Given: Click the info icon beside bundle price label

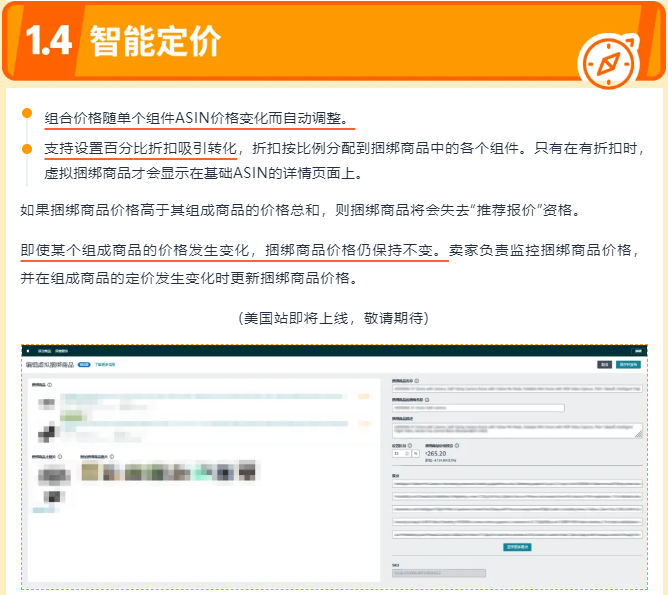Looking at the screenshot, I should click(455, 444).
